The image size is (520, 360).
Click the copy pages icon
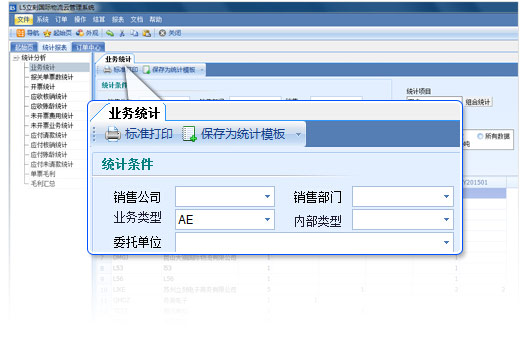(x=134, y=33)
